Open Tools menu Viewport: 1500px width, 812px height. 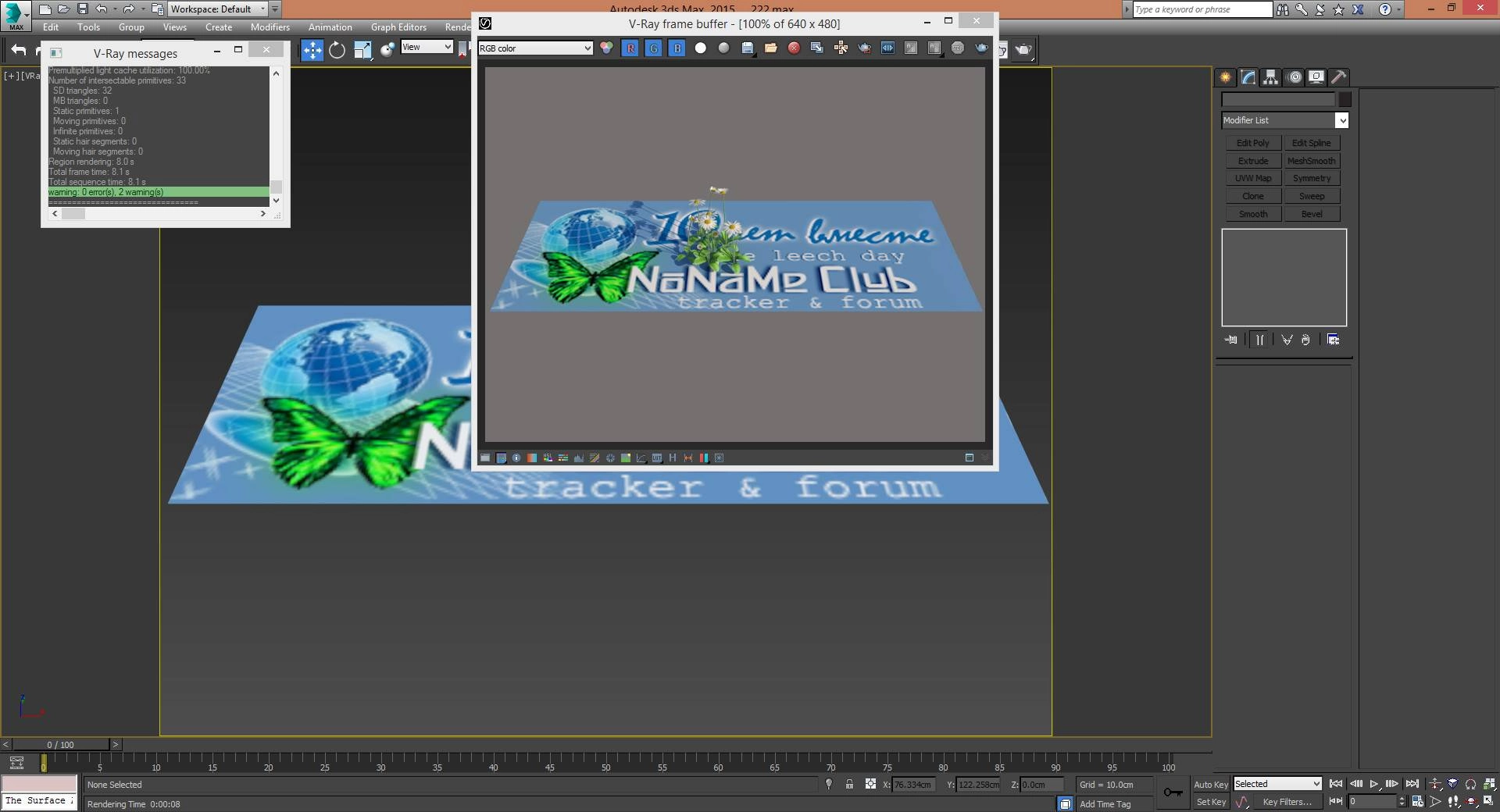(88, 27)
